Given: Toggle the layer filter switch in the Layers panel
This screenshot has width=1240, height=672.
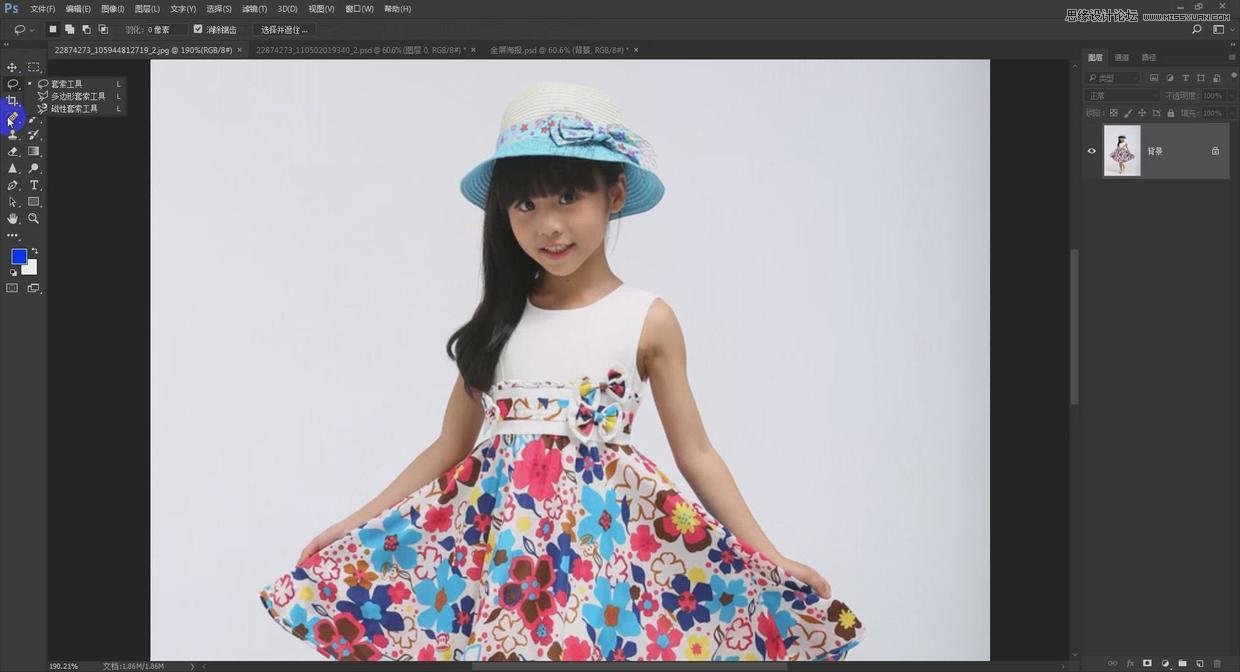Looking at the screenshot, I should coord(1232,76).
